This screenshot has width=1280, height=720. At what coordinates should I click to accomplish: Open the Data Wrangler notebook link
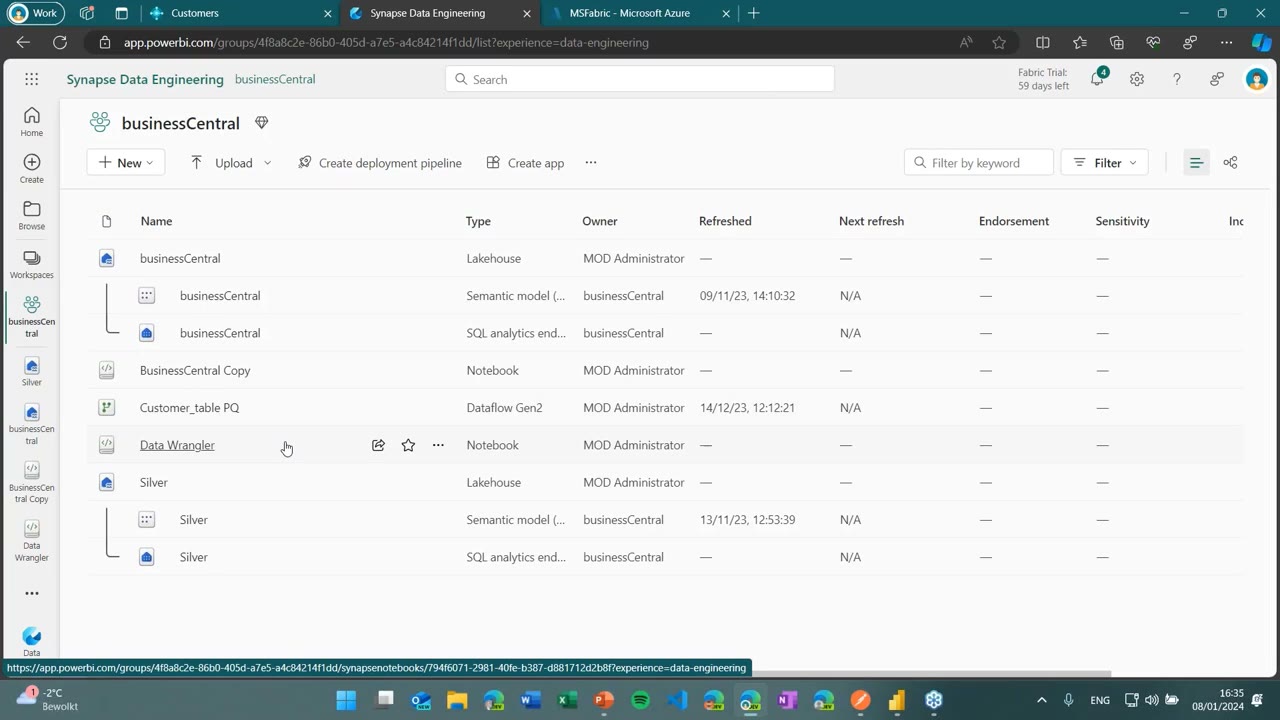pyautogui.click(x=177, y=445)
